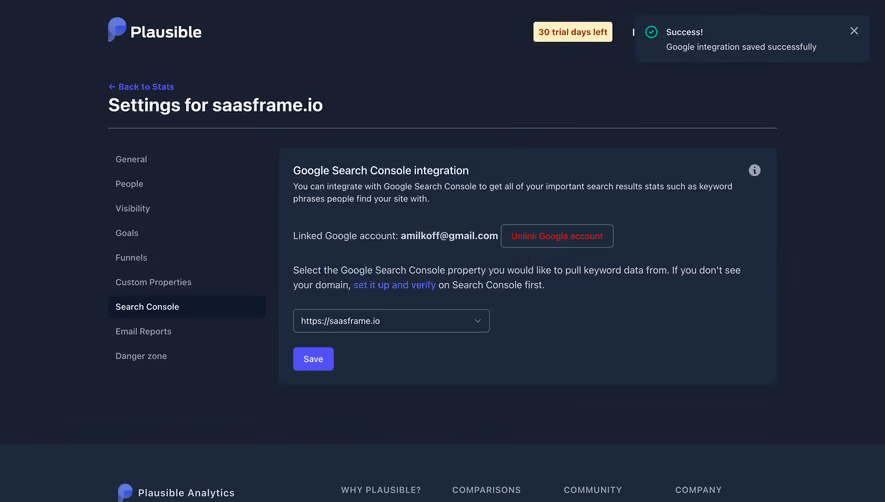Open the Danger zone section
Screen dimensions: 885x502
point(141,356)
